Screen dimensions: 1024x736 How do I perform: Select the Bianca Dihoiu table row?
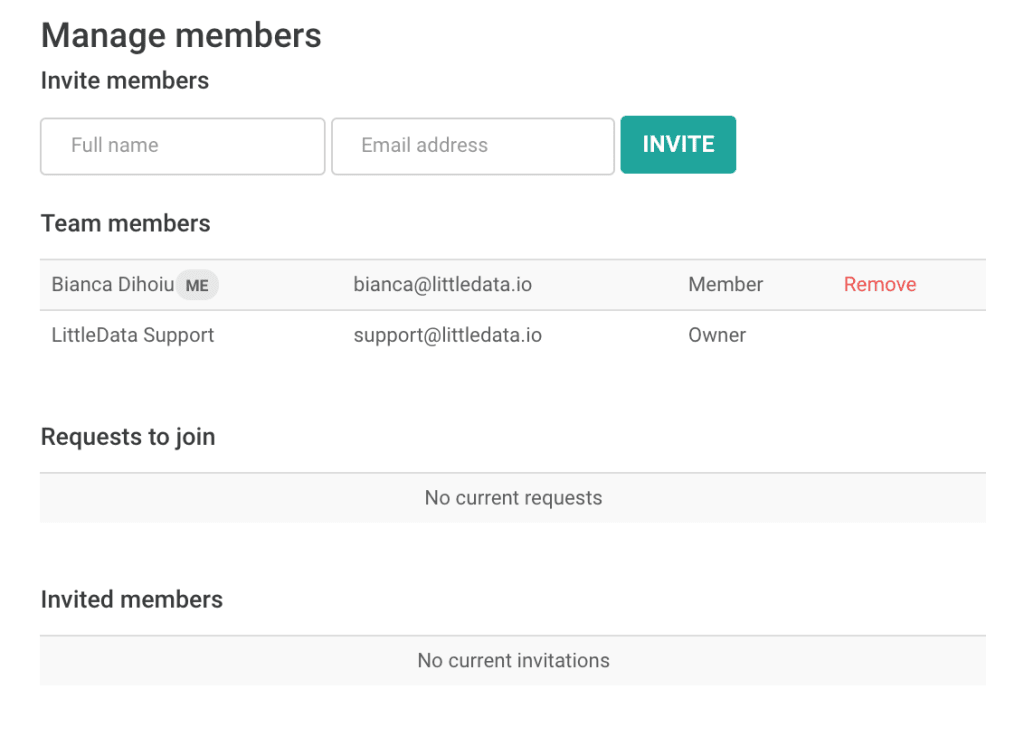point(513,285)
